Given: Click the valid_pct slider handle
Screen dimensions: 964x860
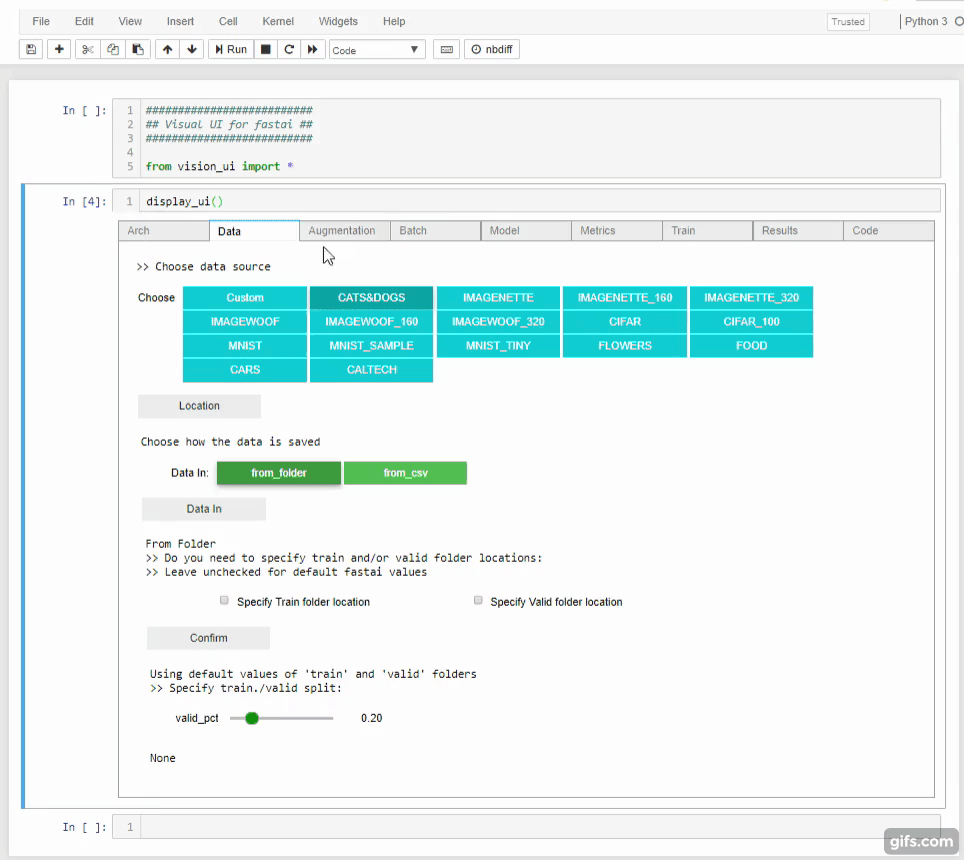Looking at the screenshot, I should coord(251,718).
